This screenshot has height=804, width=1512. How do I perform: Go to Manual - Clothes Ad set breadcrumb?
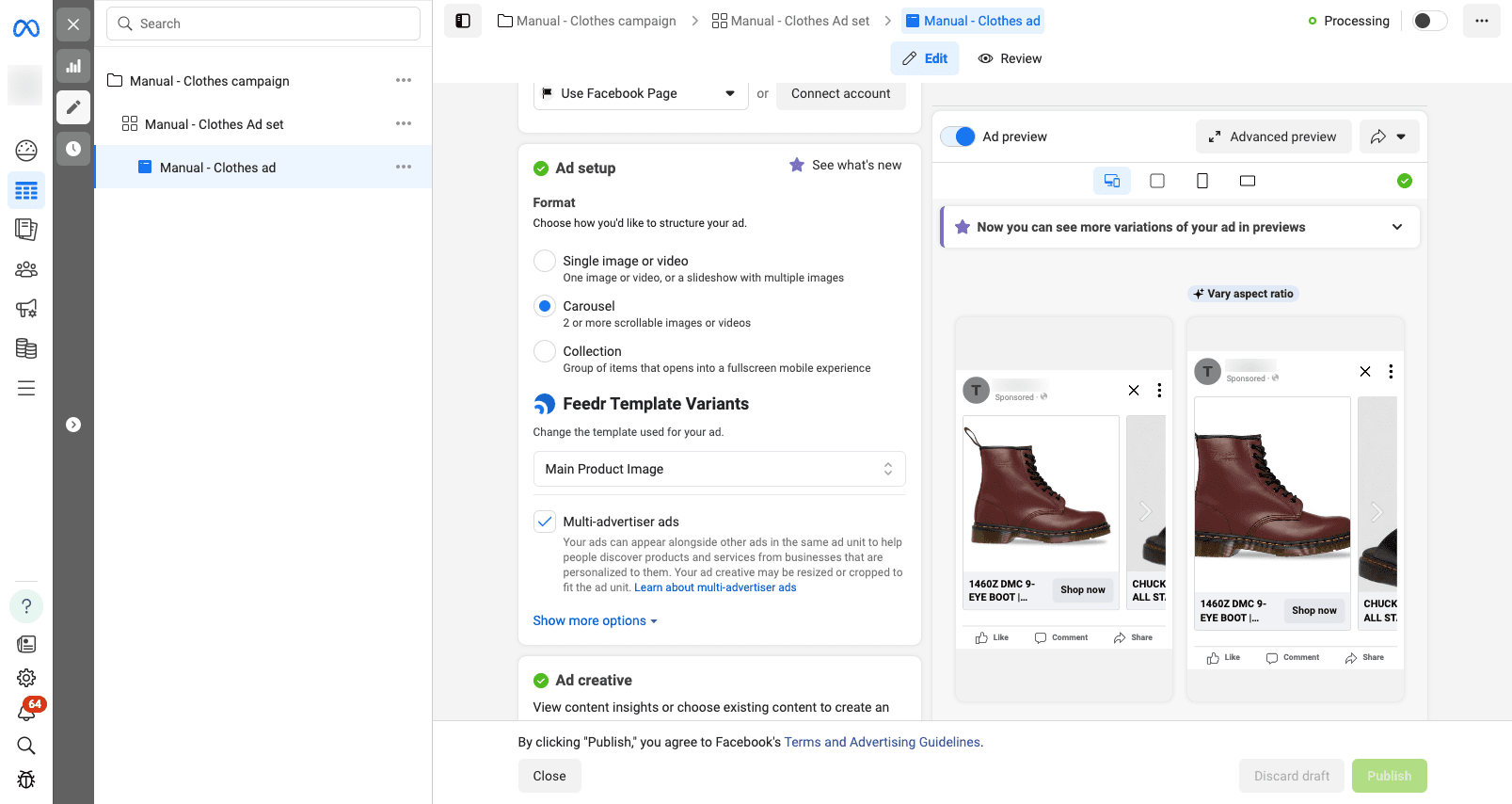pos(790,21)
